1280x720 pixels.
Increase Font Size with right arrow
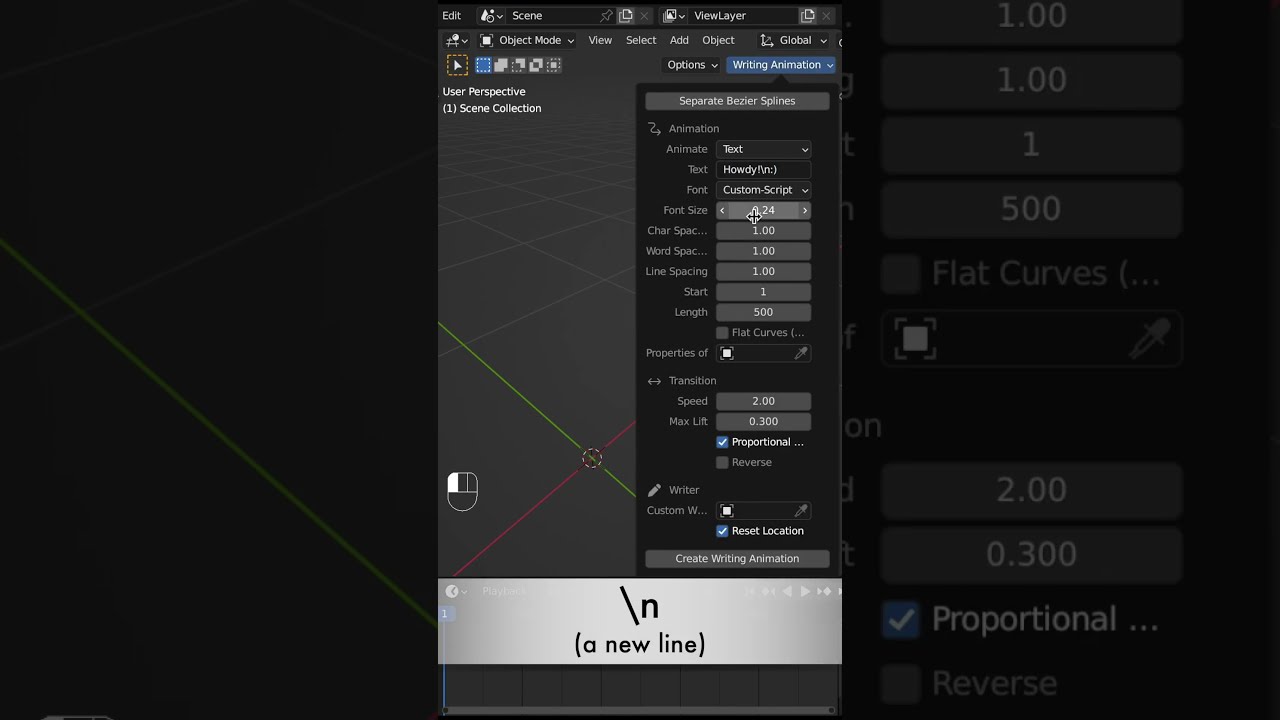click(x=805, y=210)
